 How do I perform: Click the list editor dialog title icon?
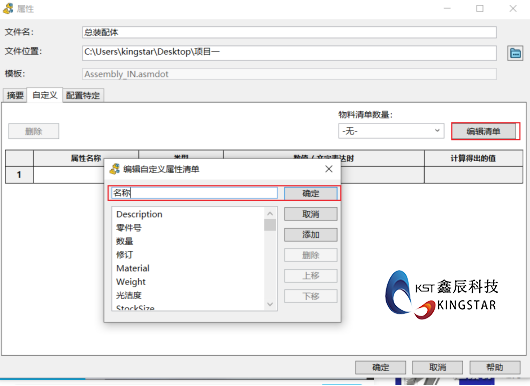coord(115,169)
